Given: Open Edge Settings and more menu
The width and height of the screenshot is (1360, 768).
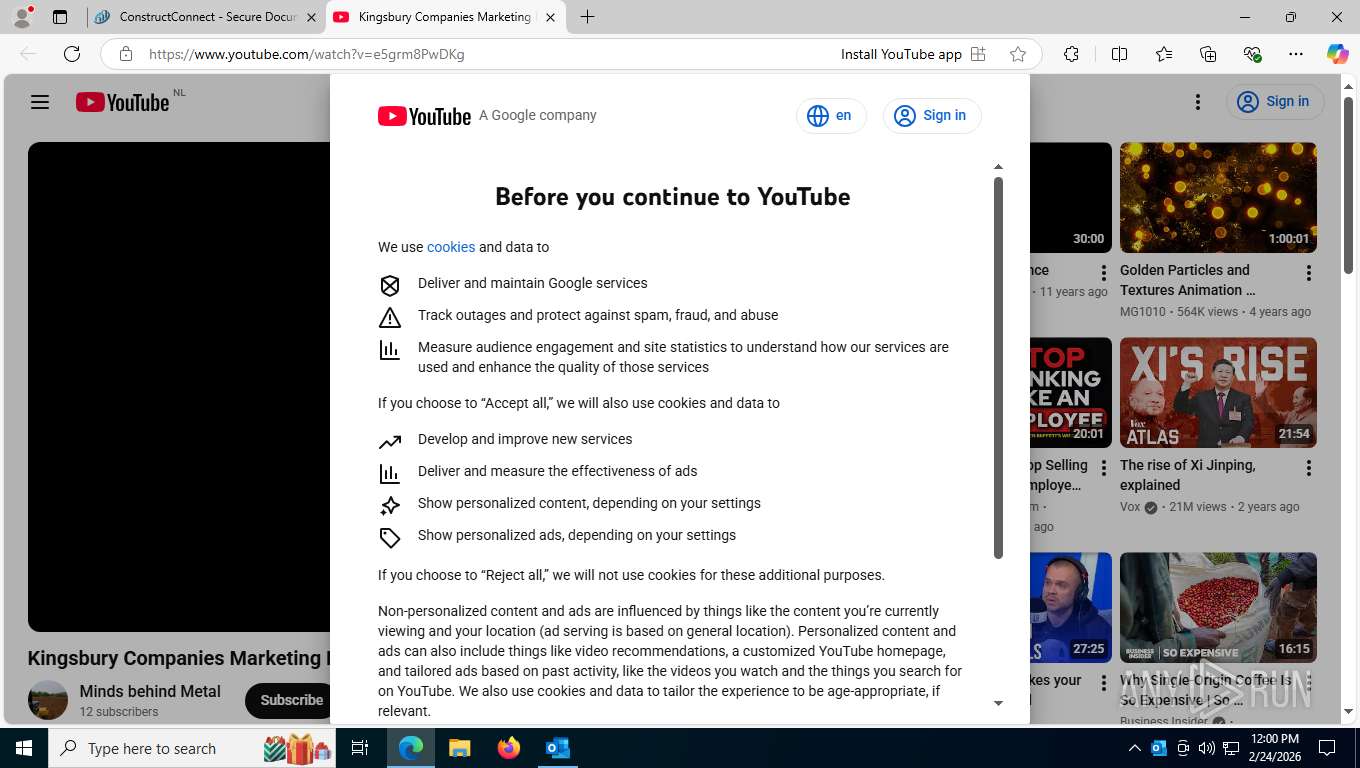Looking at the screenshot, I should [x=1296, y=54].
